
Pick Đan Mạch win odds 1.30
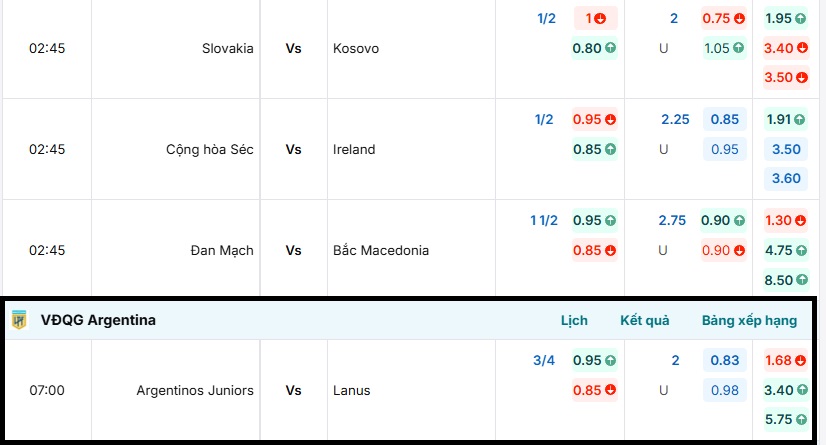click(x=785, y=220)
